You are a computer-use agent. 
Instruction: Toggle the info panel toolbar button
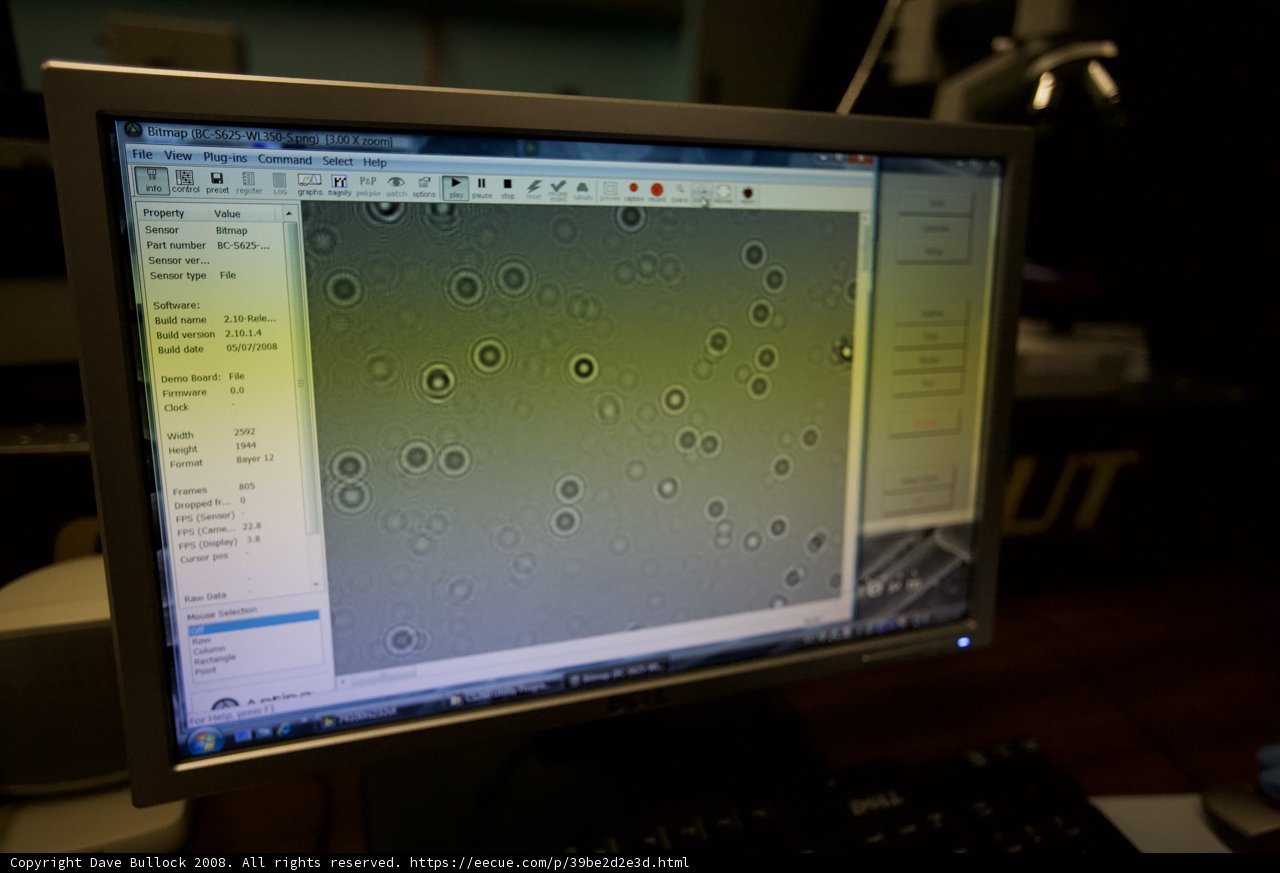coord(152,180)
